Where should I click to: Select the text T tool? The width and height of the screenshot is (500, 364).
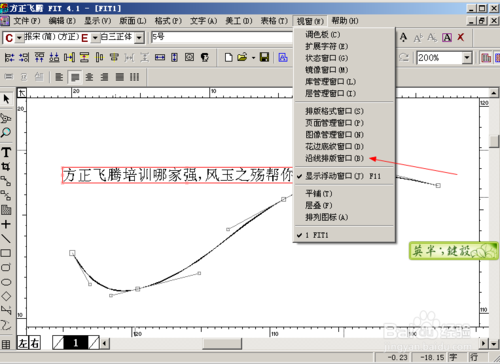click(6, 152)
